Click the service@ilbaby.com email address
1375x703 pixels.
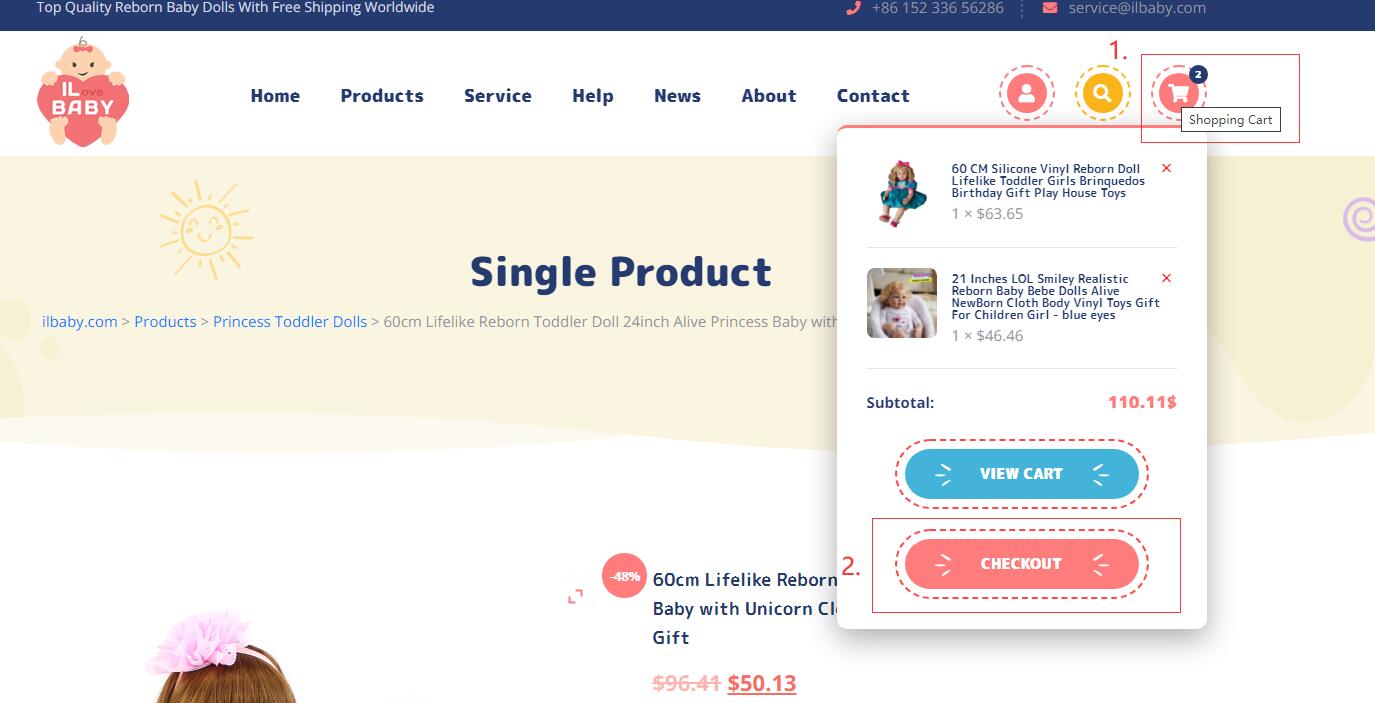point(1137,8)
